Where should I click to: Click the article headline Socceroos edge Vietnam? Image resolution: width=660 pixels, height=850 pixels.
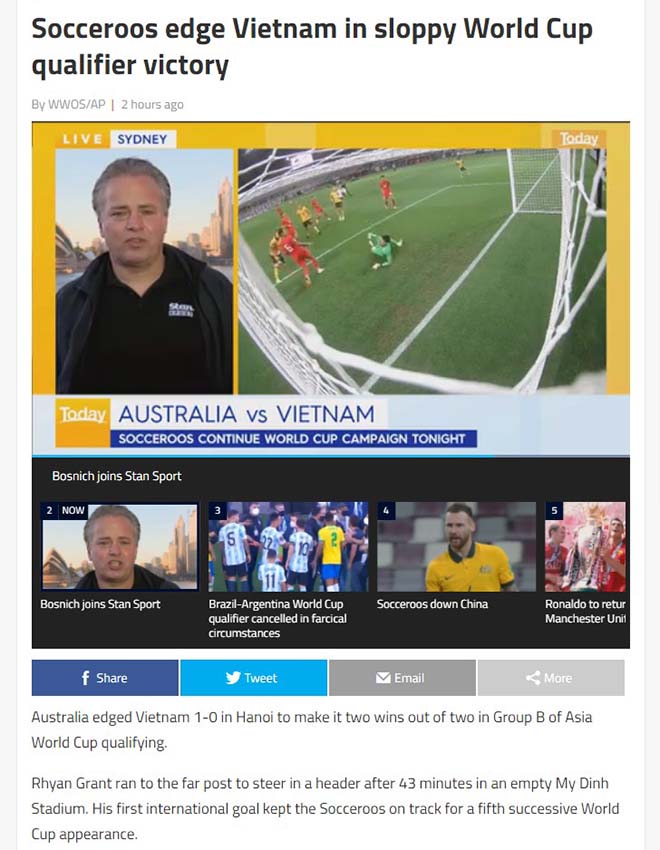pyautogui.click(x=312, y=47)
